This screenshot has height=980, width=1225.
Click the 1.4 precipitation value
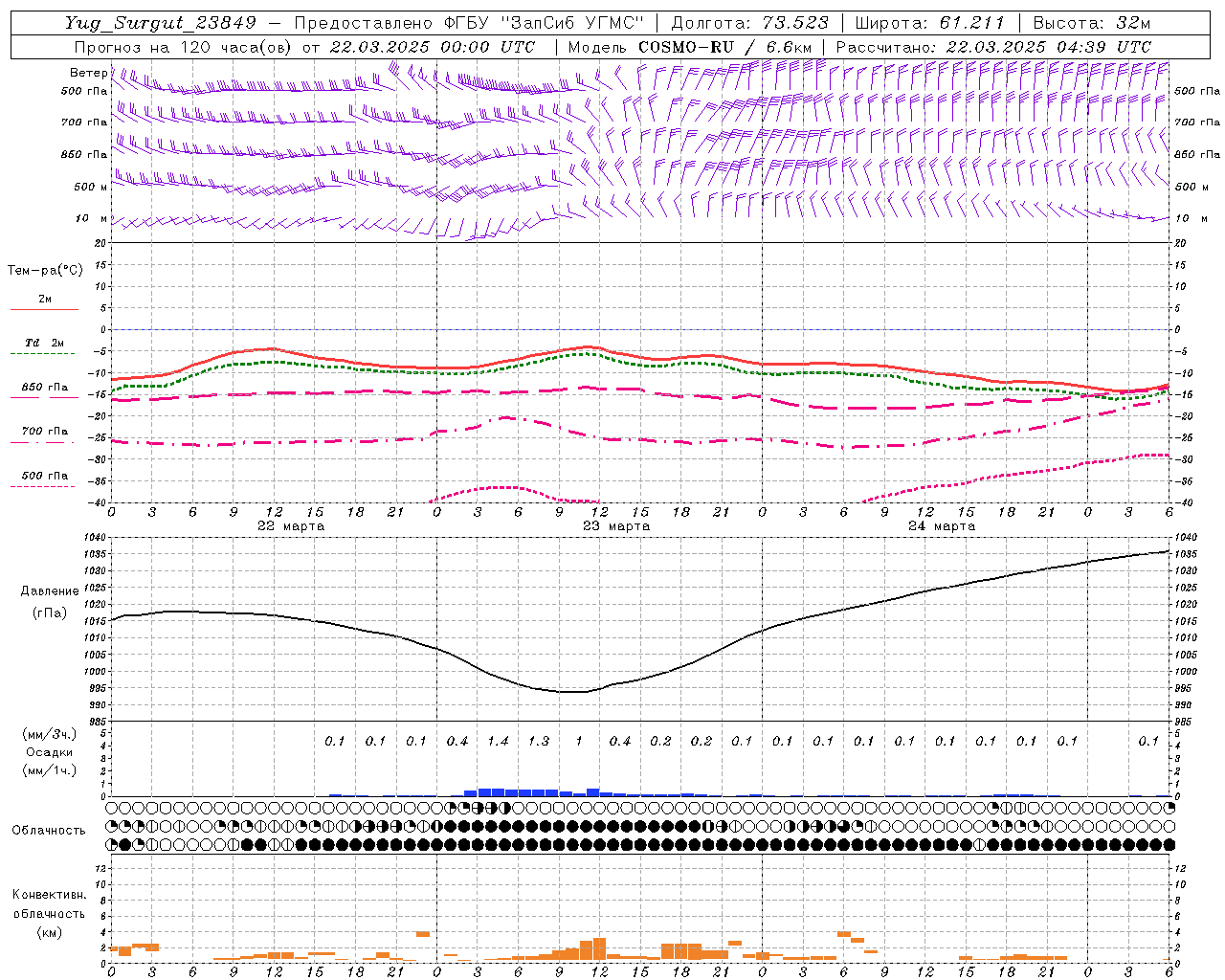498,741
